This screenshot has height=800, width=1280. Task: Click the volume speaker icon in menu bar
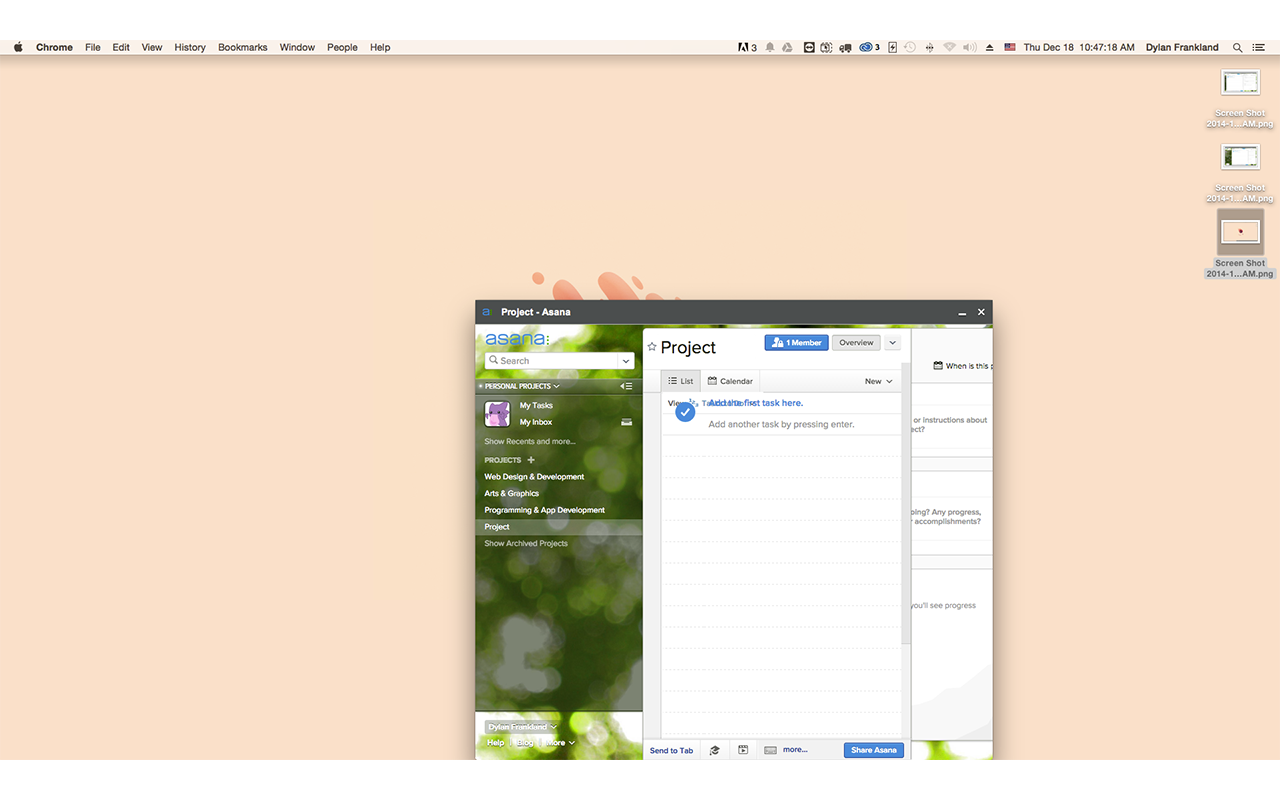tap(969, 47)
